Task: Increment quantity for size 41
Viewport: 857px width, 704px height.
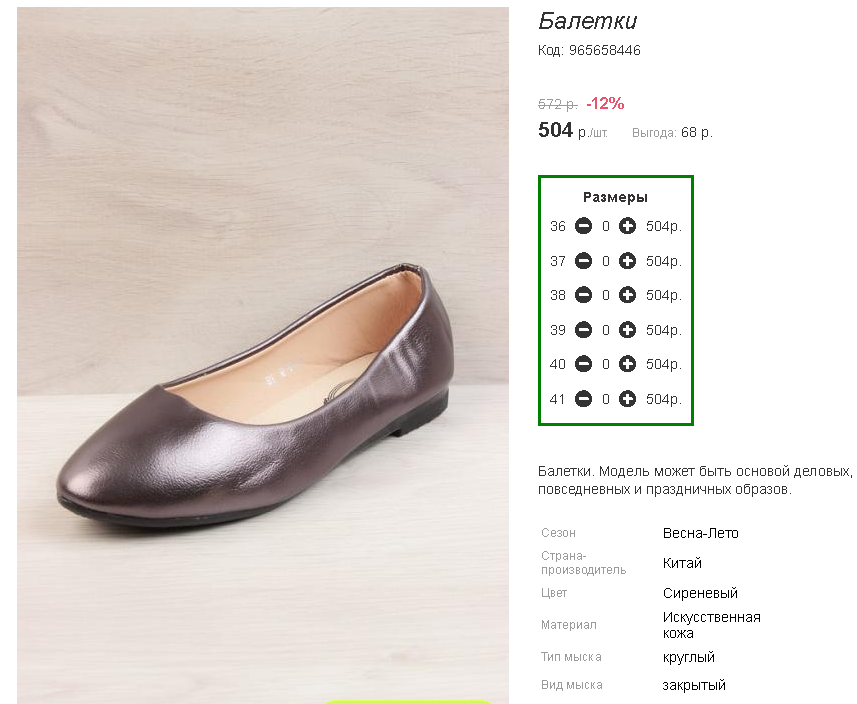Action: tap(627, 399)
